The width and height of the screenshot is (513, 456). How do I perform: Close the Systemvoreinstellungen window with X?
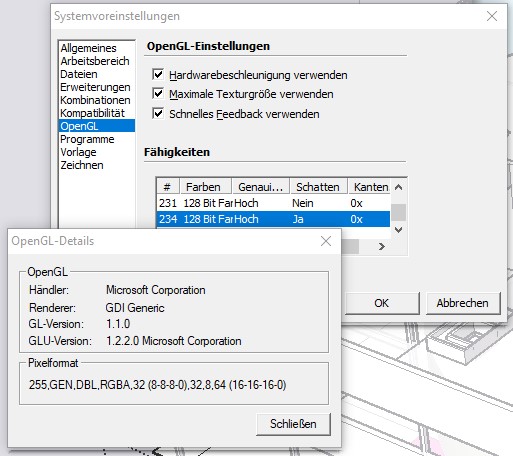[492, 16]
